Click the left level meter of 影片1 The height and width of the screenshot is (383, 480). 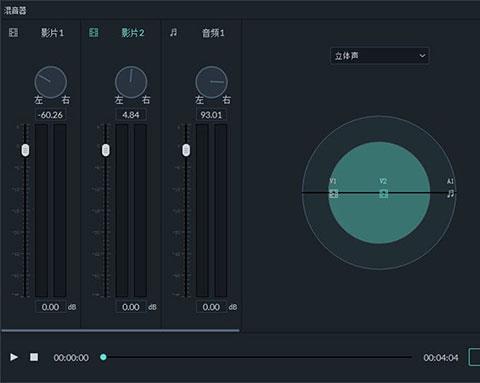tap(41, 211)
